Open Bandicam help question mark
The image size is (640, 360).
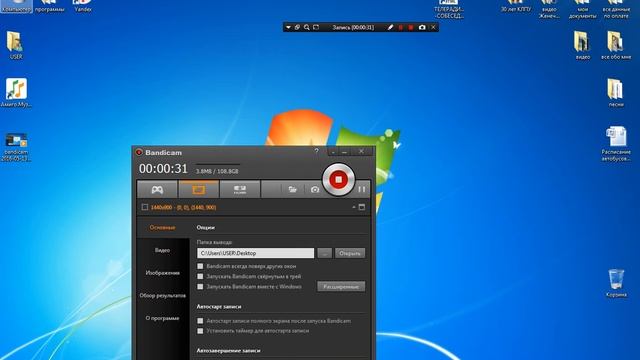(316, 151)
